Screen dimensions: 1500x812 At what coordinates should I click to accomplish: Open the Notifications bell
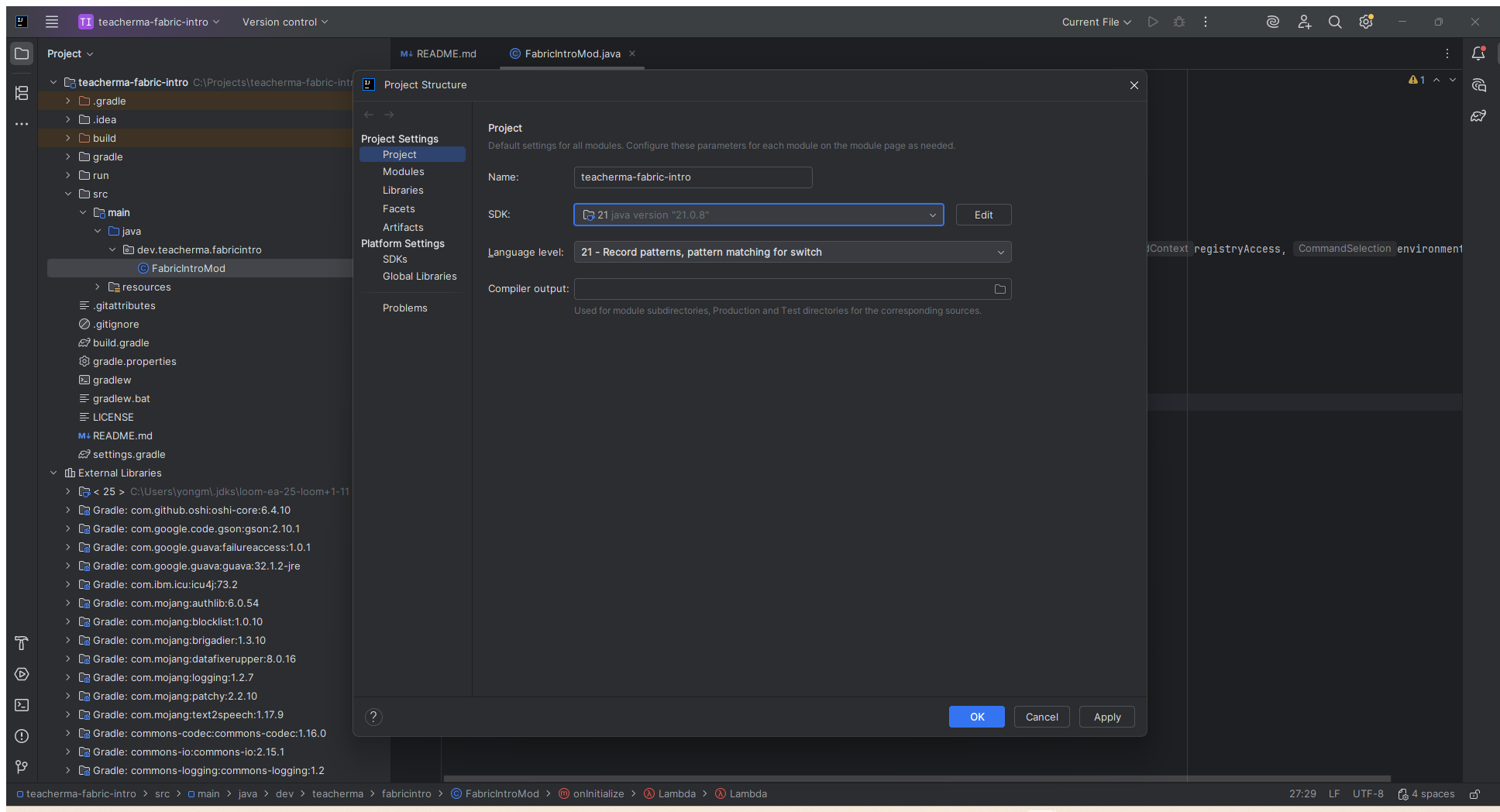[1478, 53]
